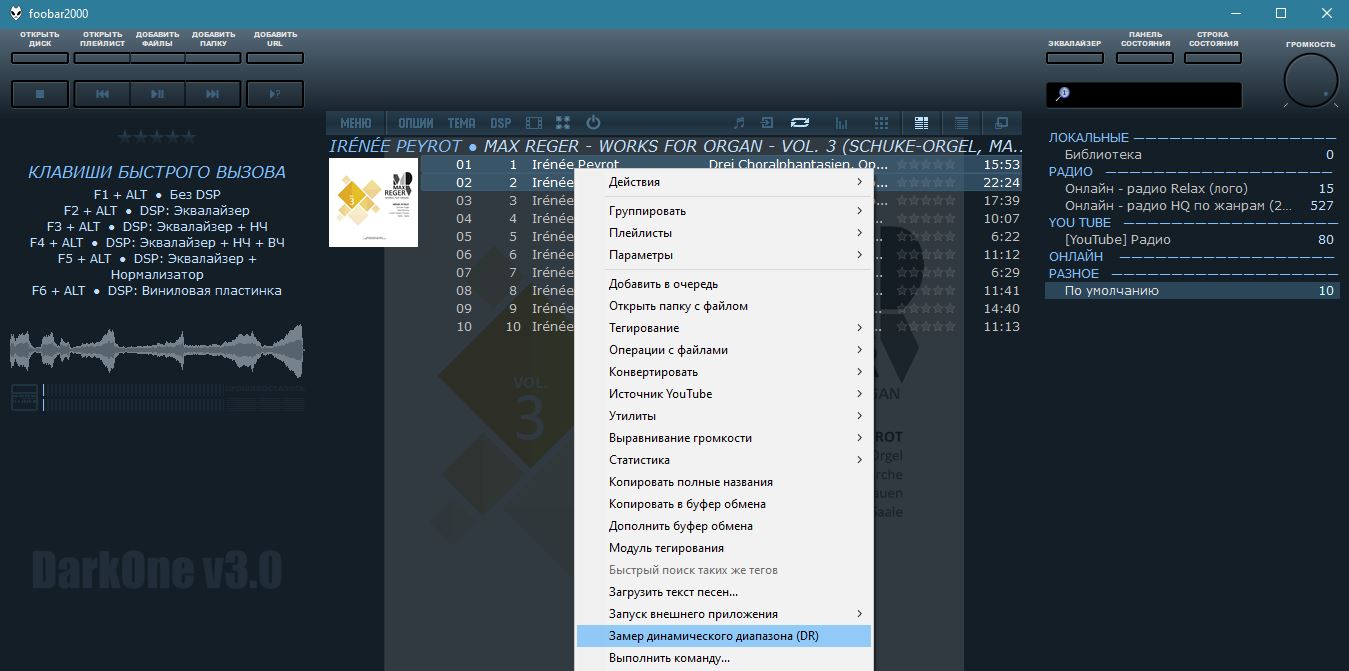Click the dotted grid view icon
1349x671 pixels.
[x=881, y=123]
